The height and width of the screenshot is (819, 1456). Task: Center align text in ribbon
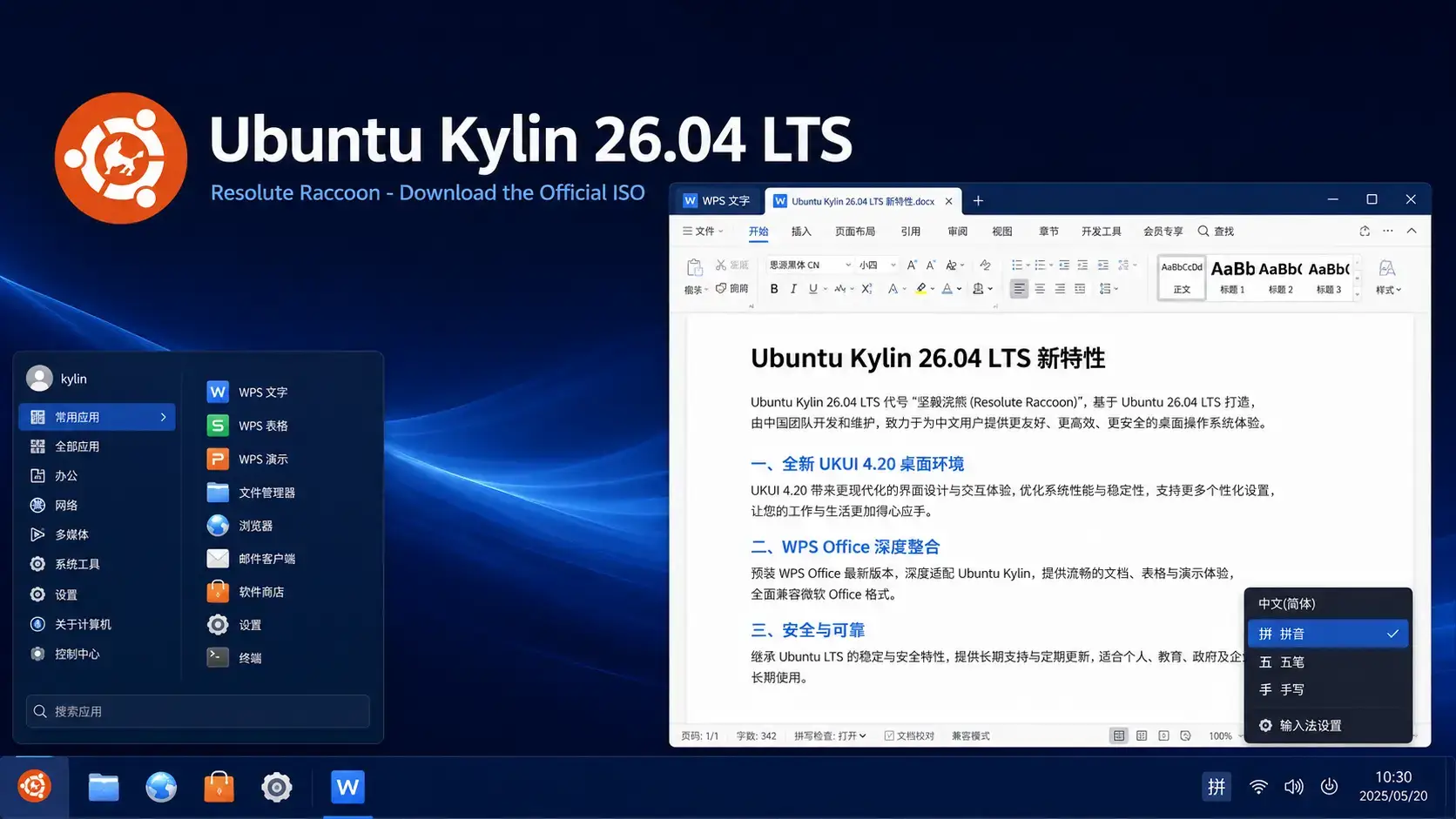pyautogui.click(x=1040, y=289)
